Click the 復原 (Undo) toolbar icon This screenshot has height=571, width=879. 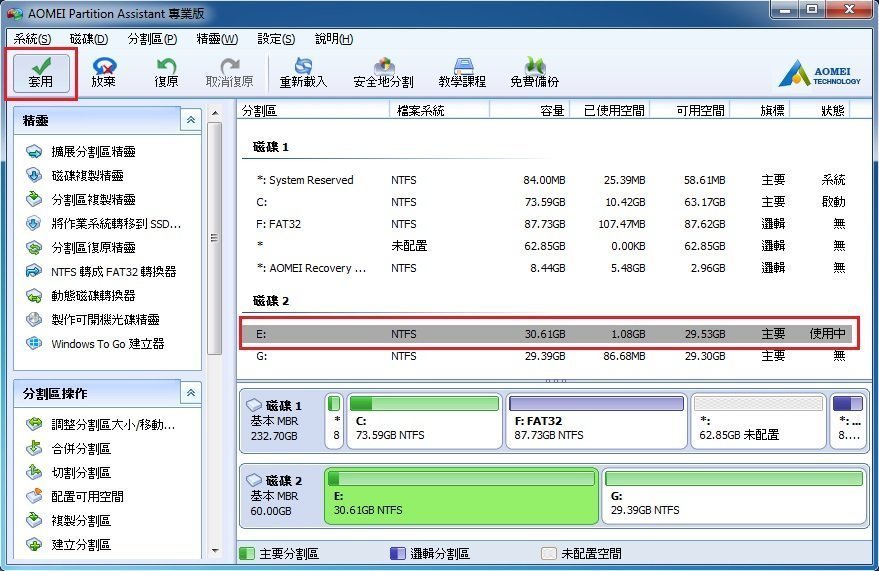166,73
